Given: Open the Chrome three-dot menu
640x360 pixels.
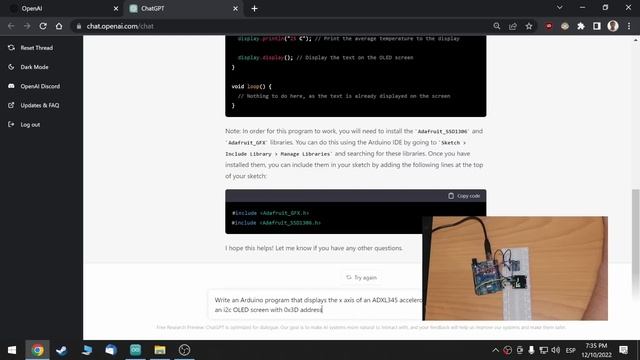Looking at the screenshot, I should [x=629, y=26].
